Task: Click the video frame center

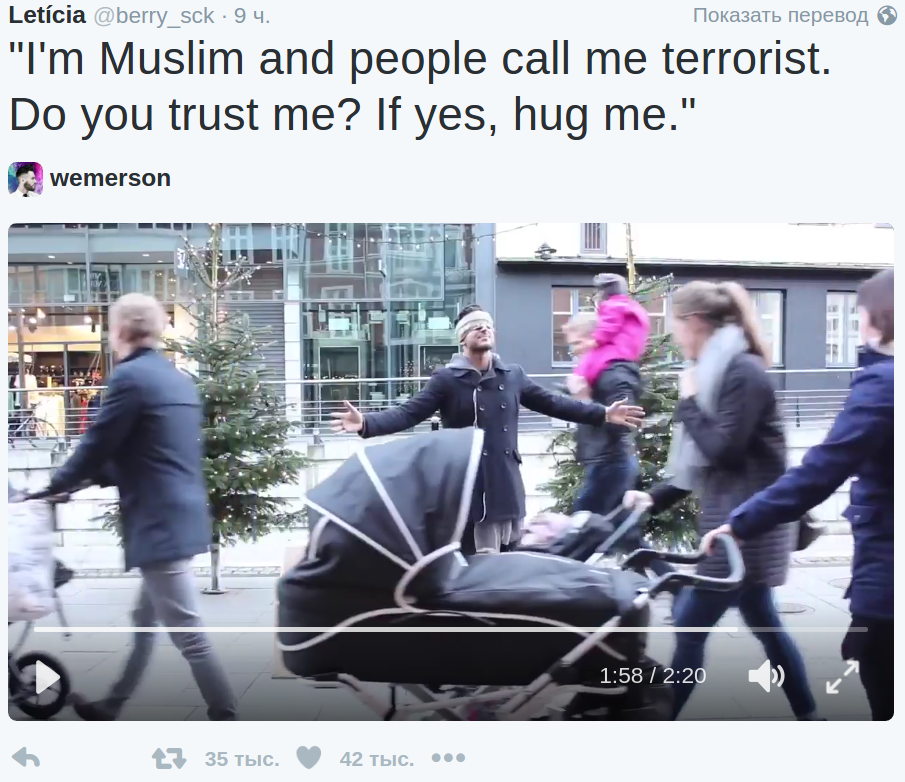Action: pos(451,472)
